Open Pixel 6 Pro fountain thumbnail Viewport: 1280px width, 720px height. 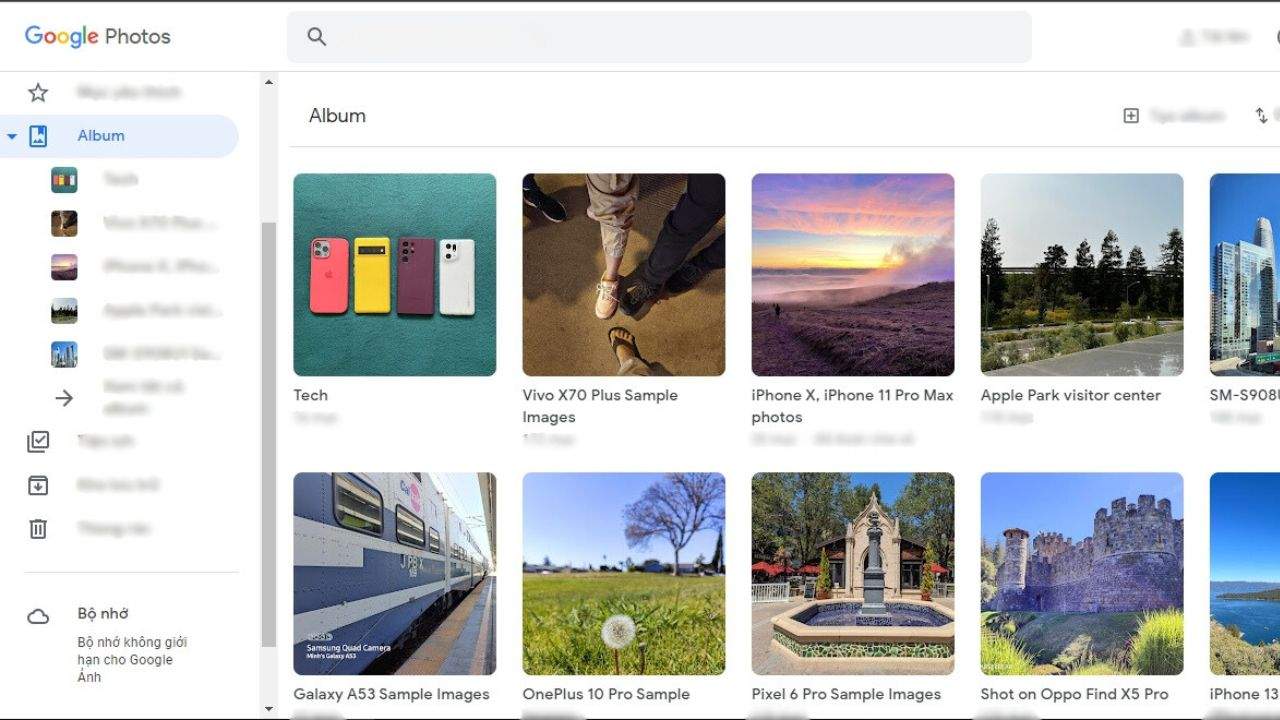tap(852, 574)
